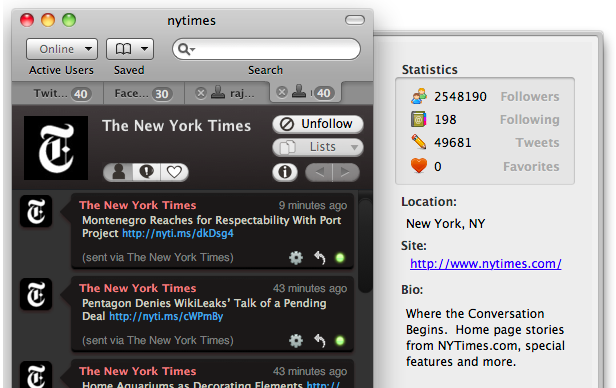Click the avatar beside the Montenegro tweet
Image resolution: width=616 pixels, height=388 pixels.
click(x=36, y=211)
